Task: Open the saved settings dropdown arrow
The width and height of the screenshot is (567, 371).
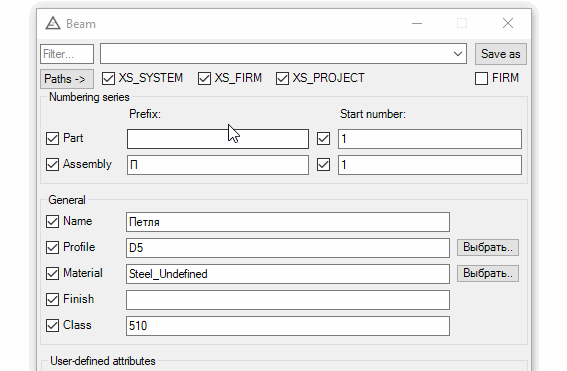Action: (x=458, y=54)
